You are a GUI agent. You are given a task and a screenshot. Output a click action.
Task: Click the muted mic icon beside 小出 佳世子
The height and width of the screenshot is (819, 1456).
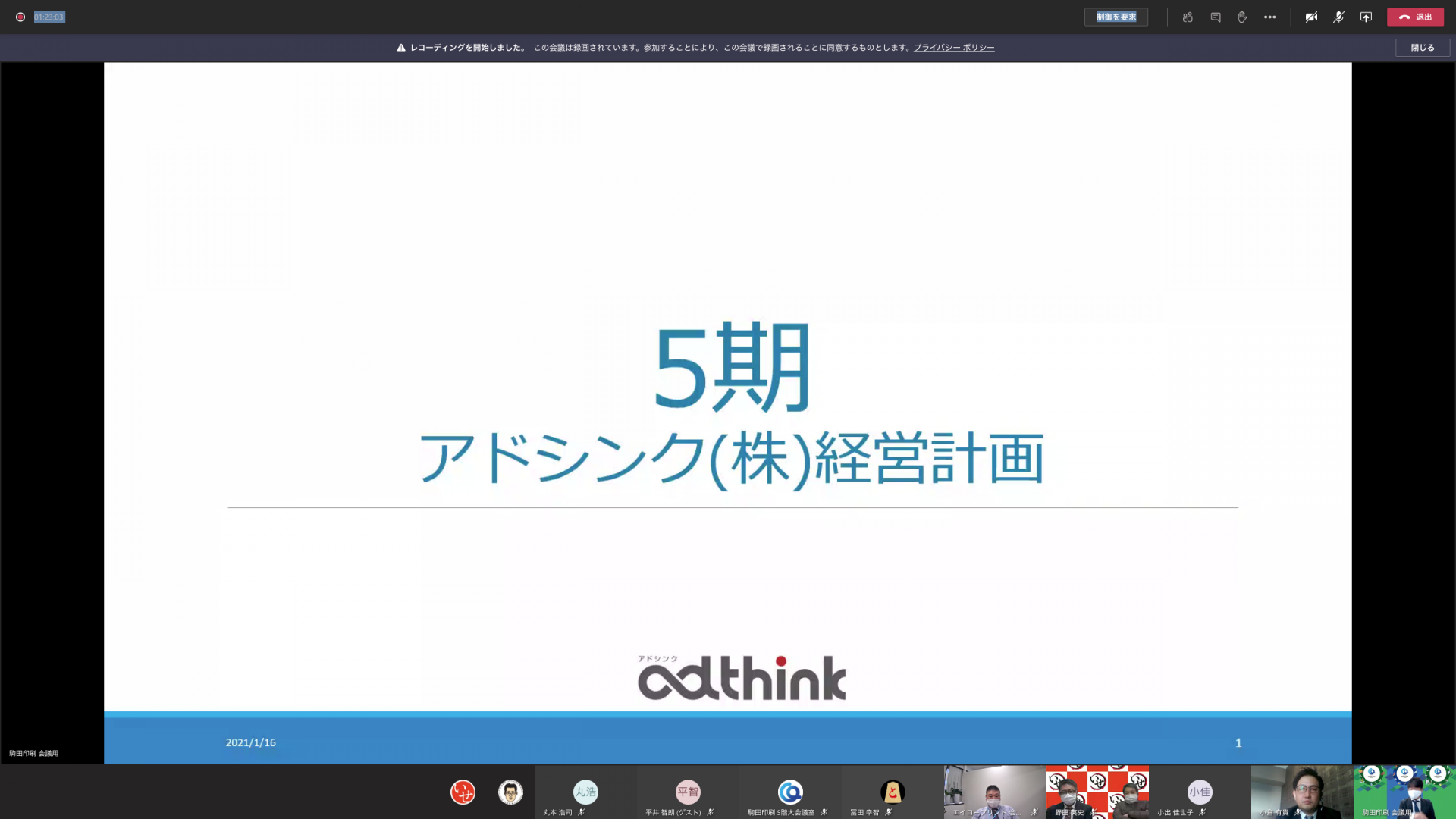(1202, 812)
